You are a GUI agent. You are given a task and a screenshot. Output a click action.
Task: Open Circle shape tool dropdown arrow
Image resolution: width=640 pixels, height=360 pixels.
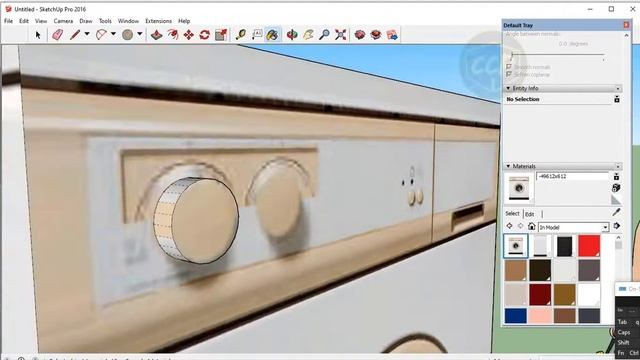140,35
